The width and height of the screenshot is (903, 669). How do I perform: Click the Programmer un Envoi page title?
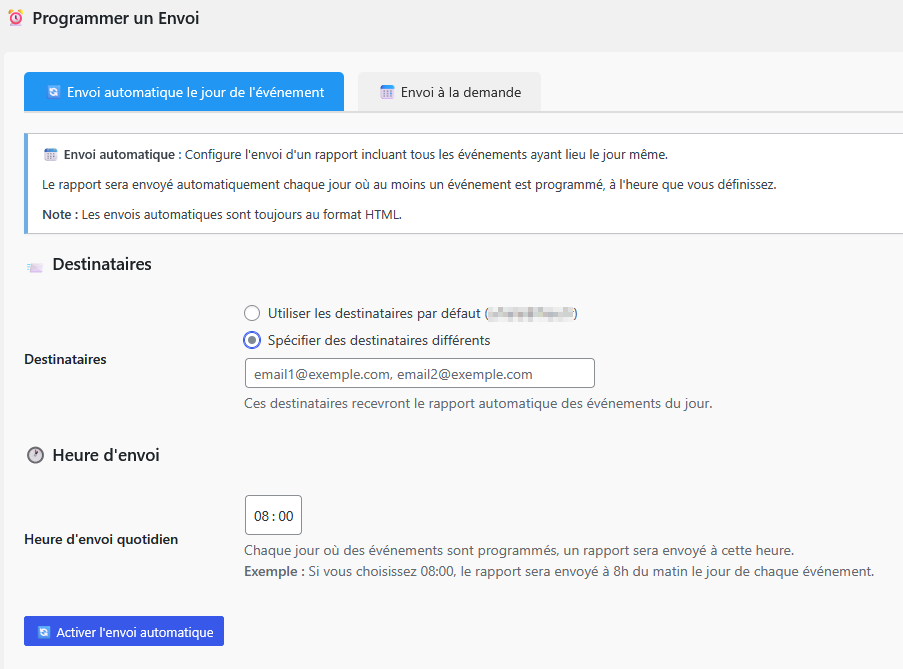[x=116, y=18]
